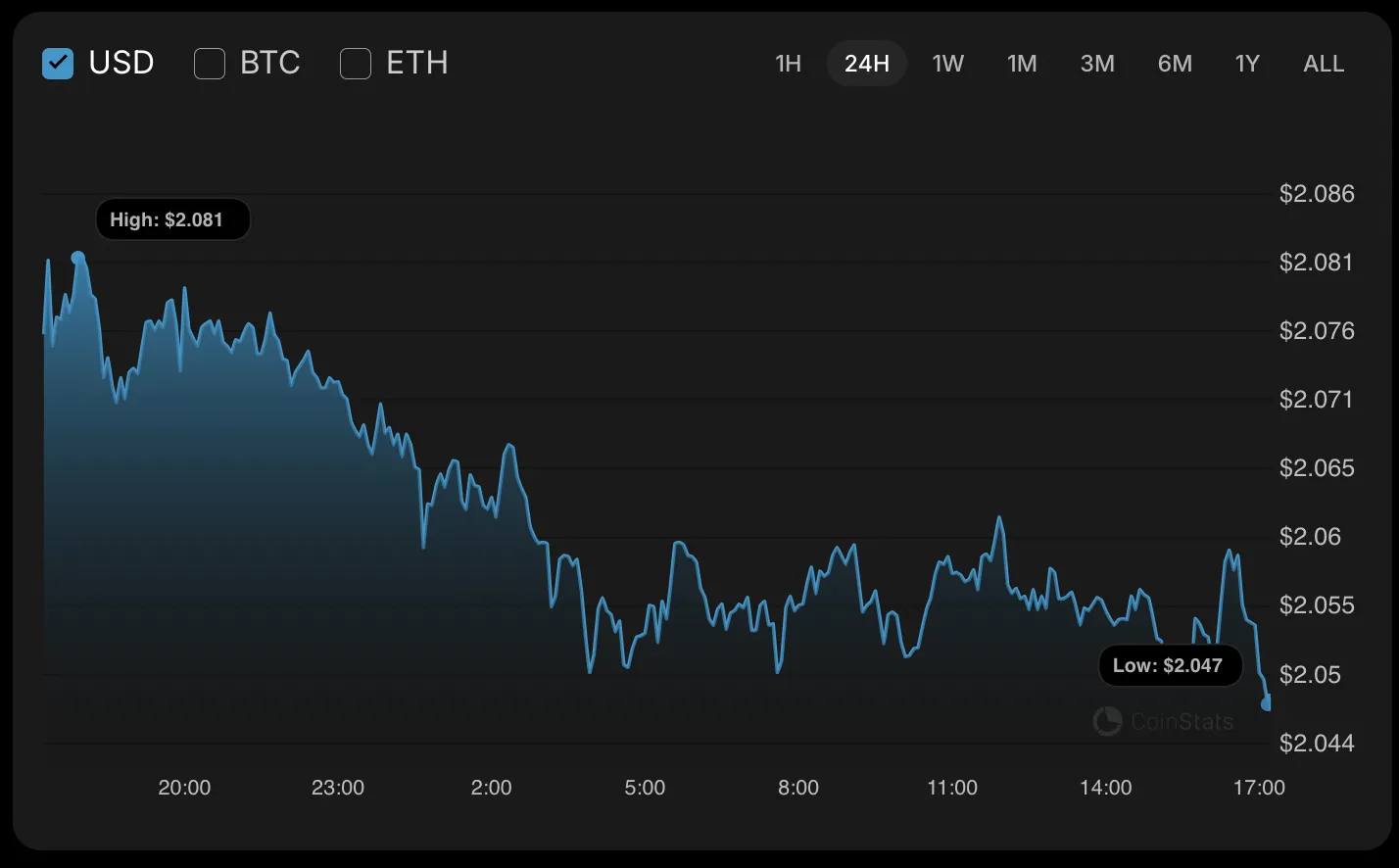Switch to the 1W weekly view

[947, 63]
